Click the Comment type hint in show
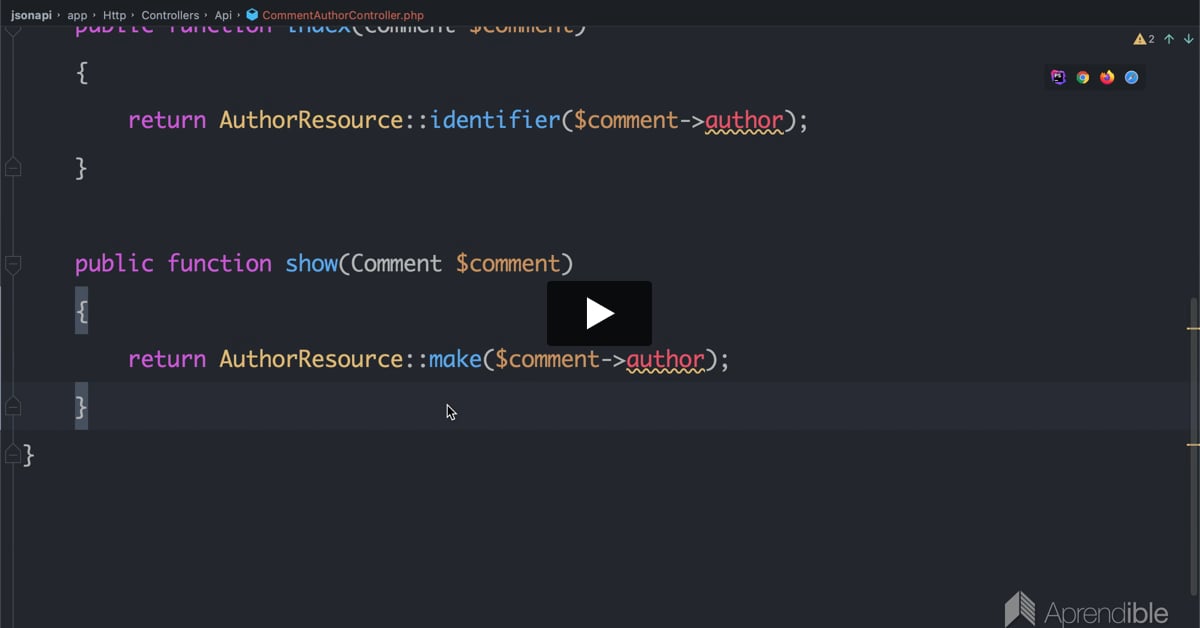Screen dimensions: 1200x628 (x=396, y=264)
